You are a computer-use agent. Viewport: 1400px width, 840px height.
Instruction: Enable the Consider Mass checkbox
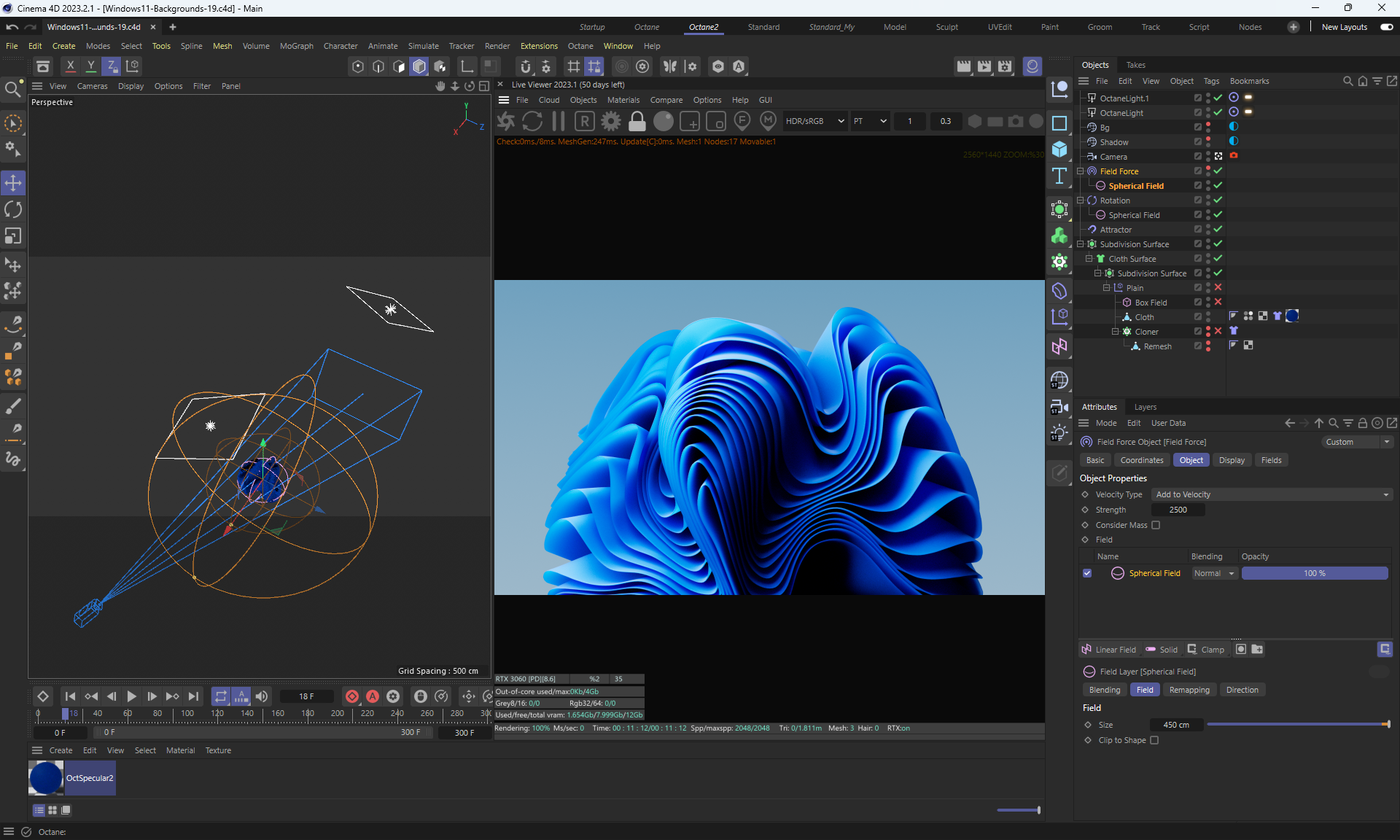[x=1156, y=525]
